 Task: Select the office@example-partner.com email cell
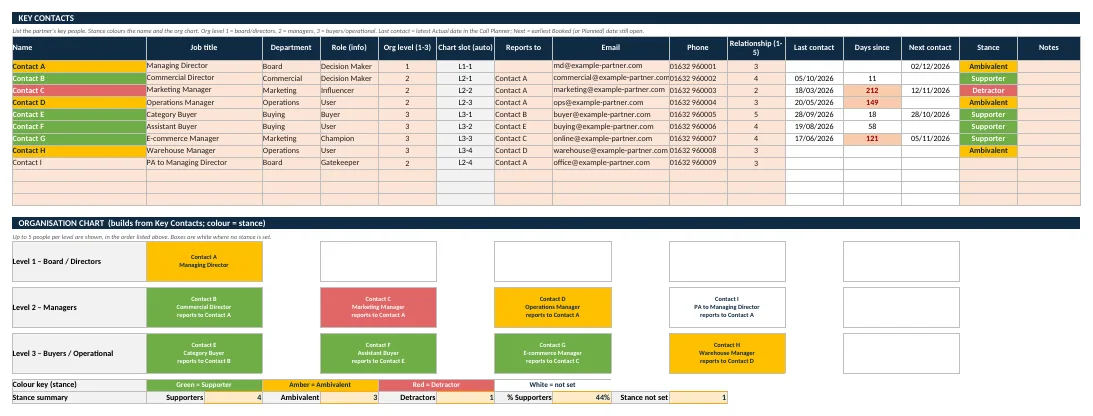point(611,163)
